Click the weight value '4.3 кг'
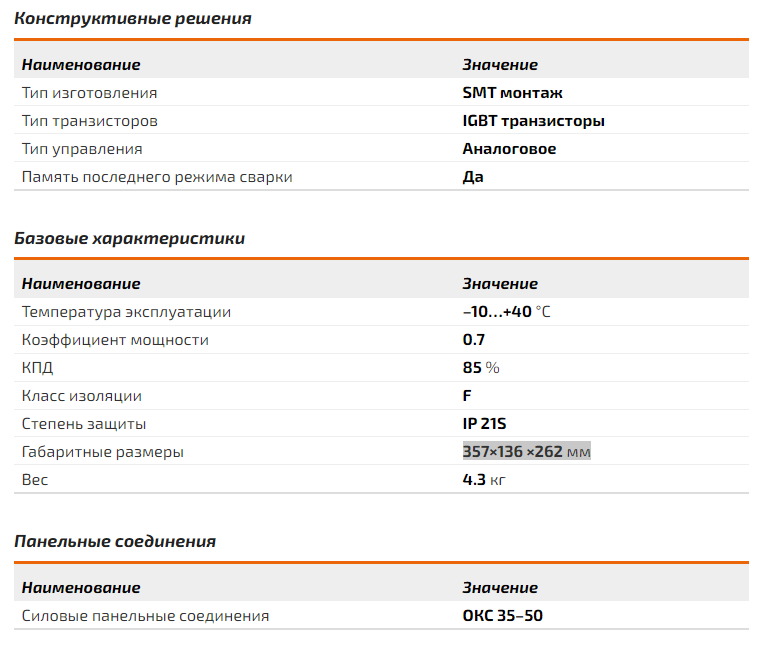 (484, 480)
